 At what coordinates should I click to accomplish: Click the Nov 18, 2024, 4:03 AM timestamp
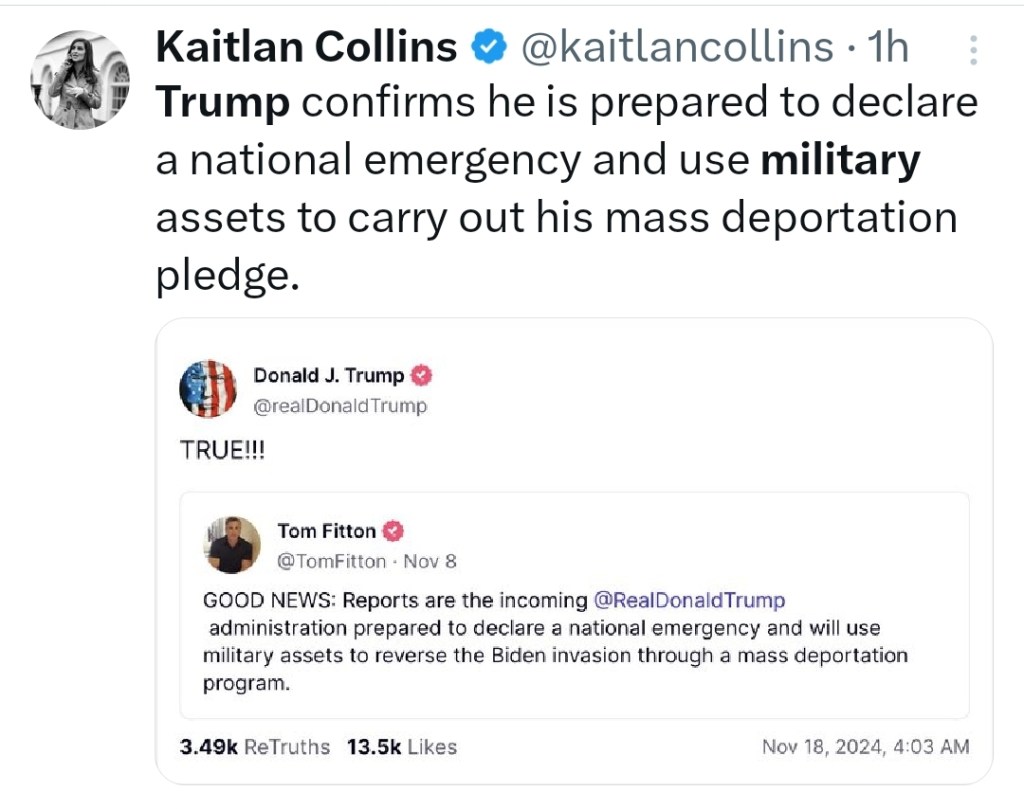pyautogui.click(x=865, y=746)
